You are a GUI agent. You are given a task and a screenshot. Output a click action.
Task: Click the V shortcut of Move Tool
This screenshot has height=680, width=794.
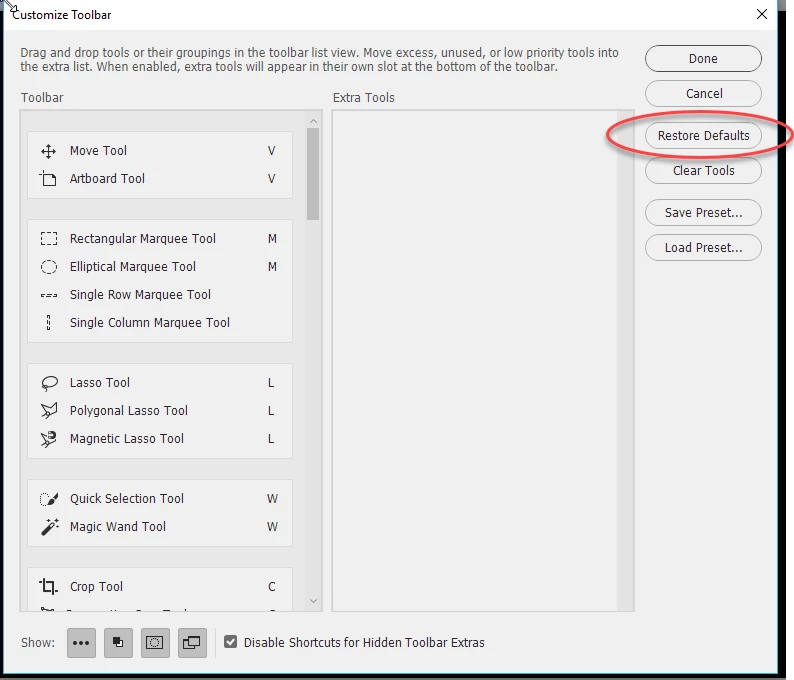pos(272,151)
